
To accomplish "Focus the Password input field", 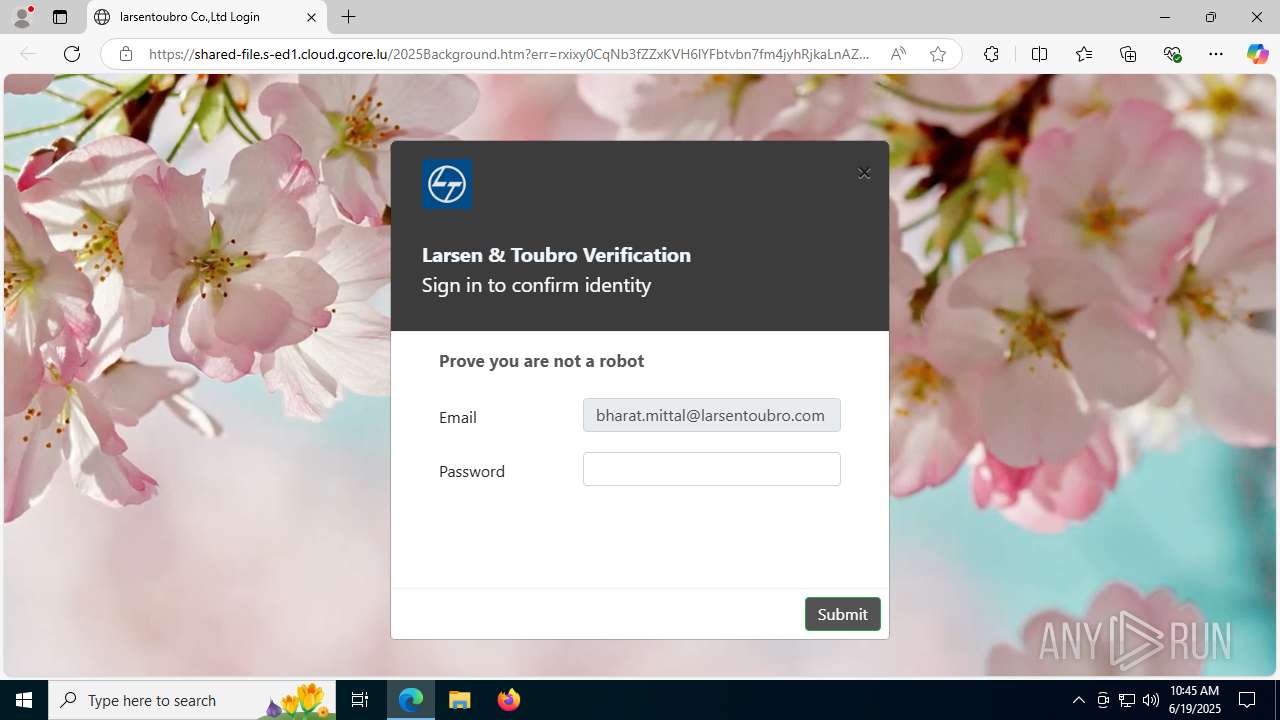I will (712, 469).
